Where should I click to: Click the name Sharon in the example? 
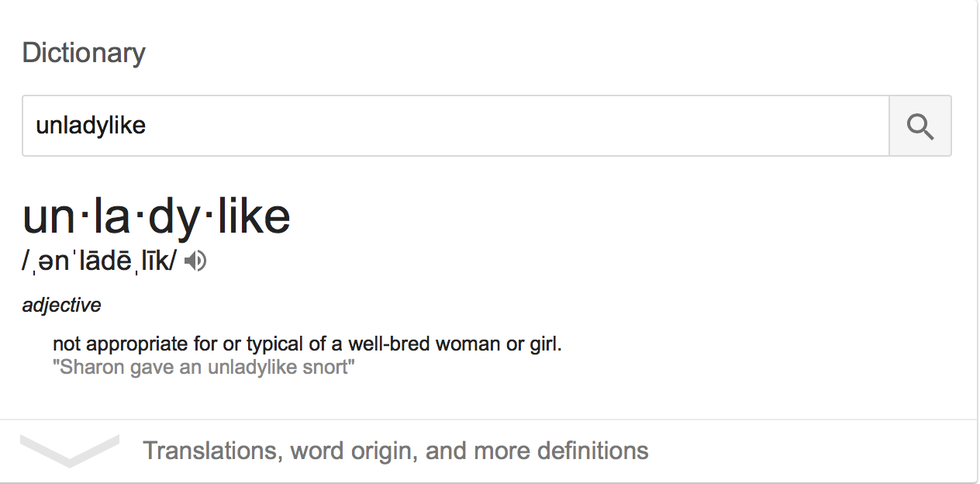tap(85, 367)
